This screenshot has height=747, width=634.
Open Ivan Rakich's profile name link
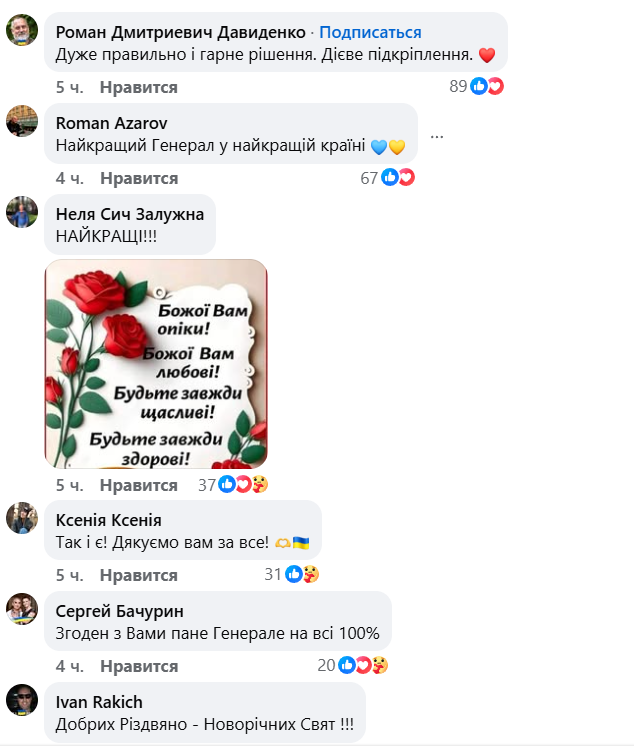99,702
